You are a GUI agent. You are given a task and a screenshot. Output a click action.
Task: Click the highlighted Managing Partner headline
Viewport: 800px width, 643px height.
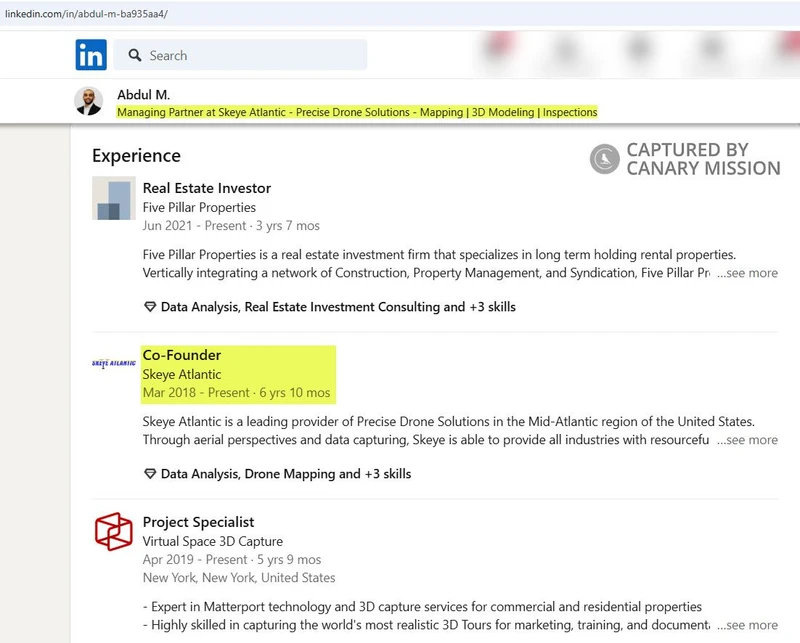coord(360,112)
